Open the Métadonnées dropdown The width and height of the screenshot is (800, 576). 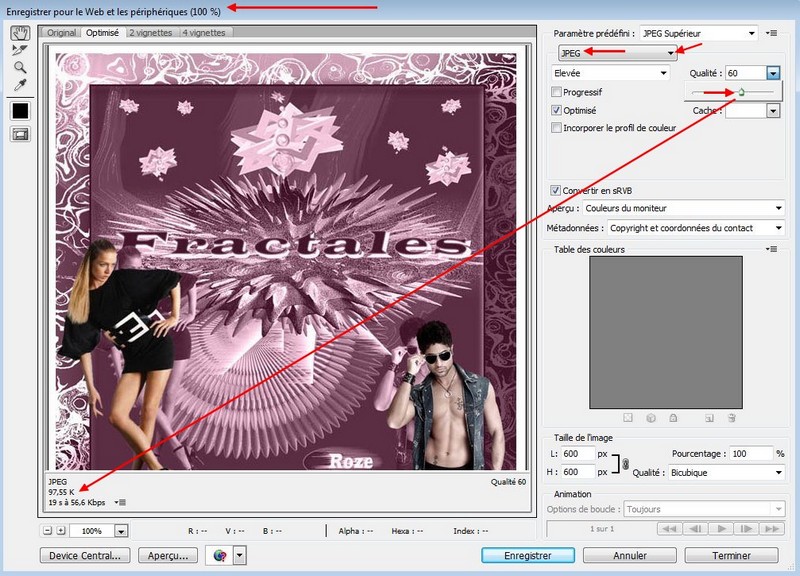coord(696,228)
